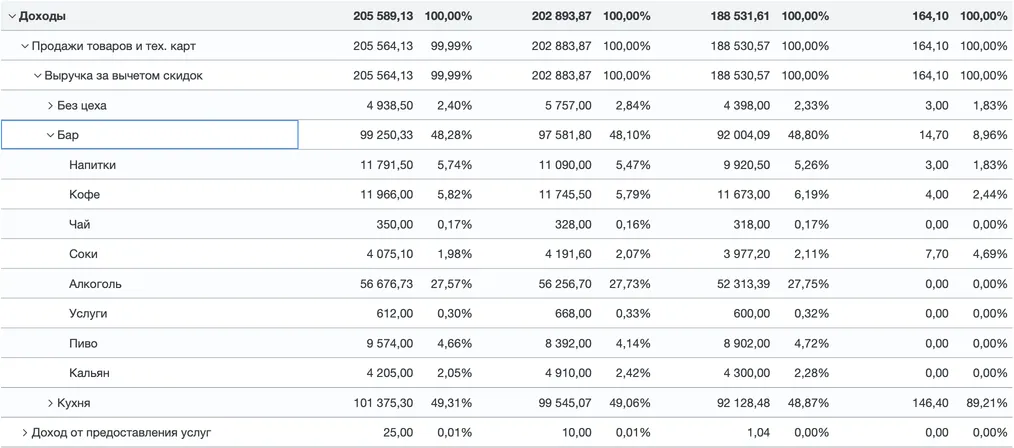Expand Доход от предоставления услуг chevron
The width and height of the screenshot is (1014, 448).
(25, 433)
